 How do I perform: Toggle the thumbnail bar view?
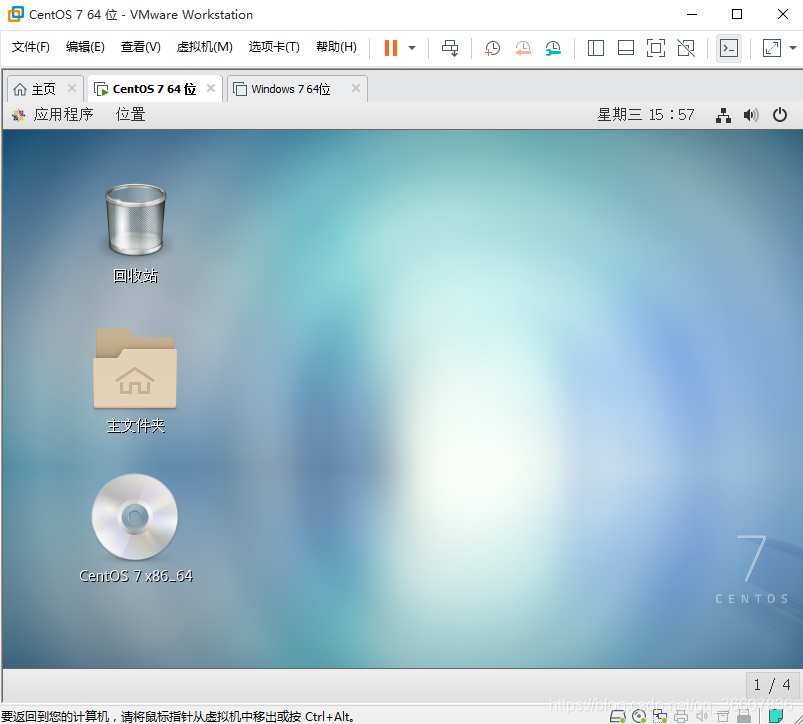[x=626, y=48]
